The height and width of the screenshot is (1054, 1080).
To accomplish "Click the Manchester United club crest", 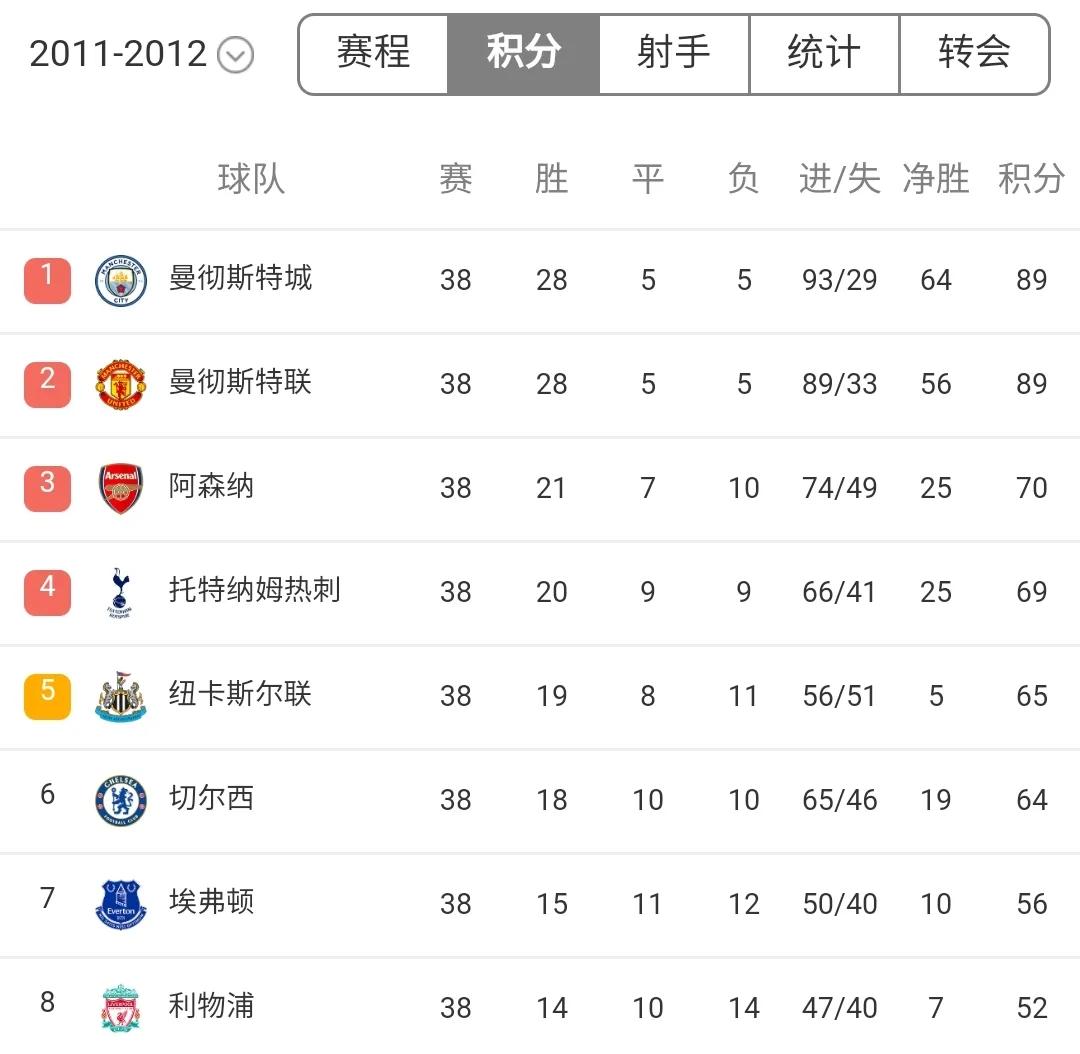I will [121, 385].
